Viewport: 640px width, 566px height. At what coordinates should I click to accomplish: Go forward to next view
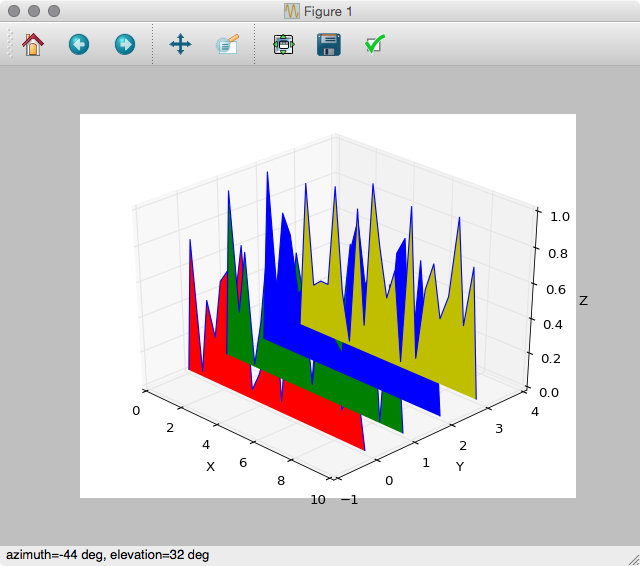(124, 44)
